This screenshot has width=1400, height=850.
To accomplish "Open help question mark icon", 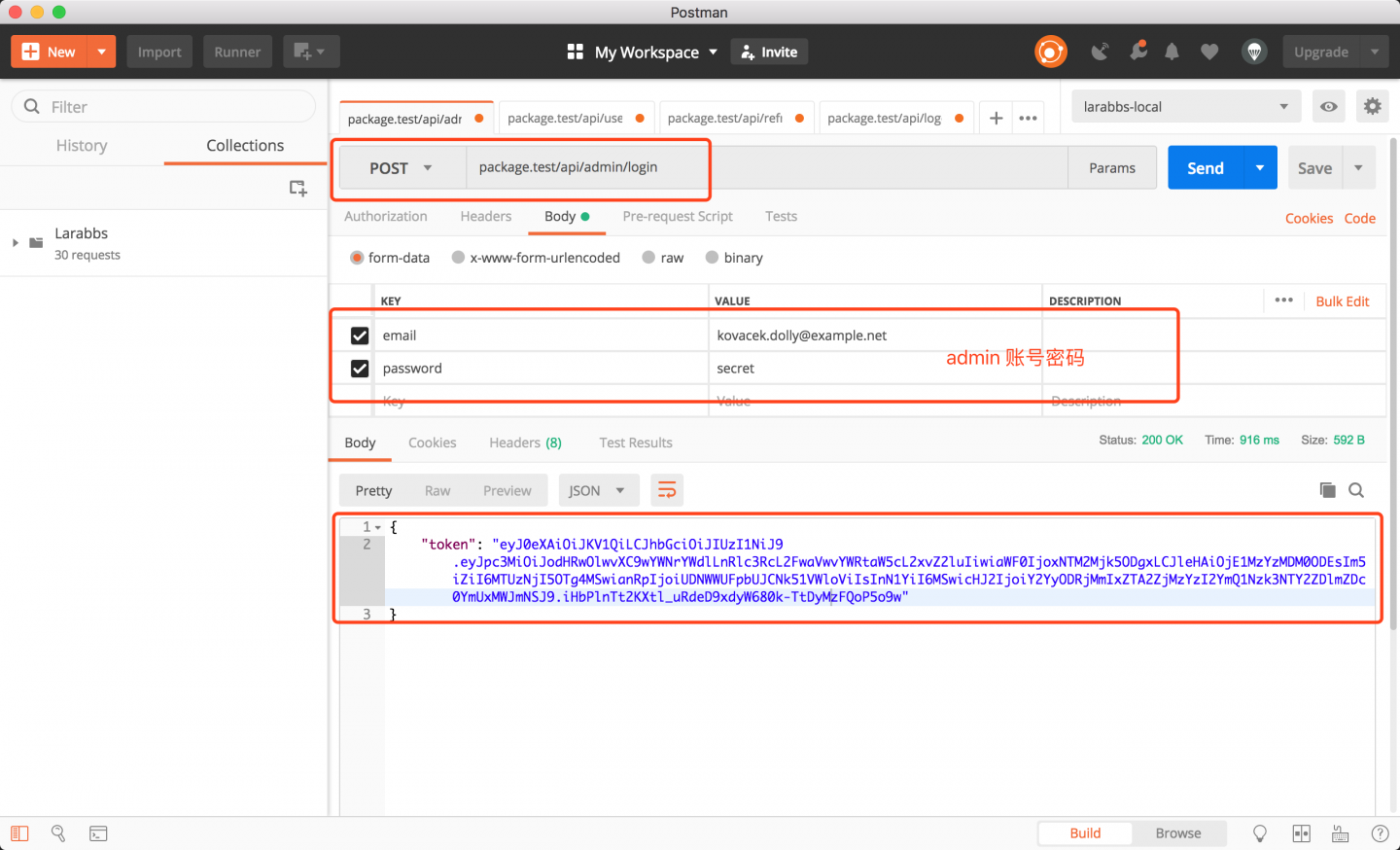I will coord(1380,833).
